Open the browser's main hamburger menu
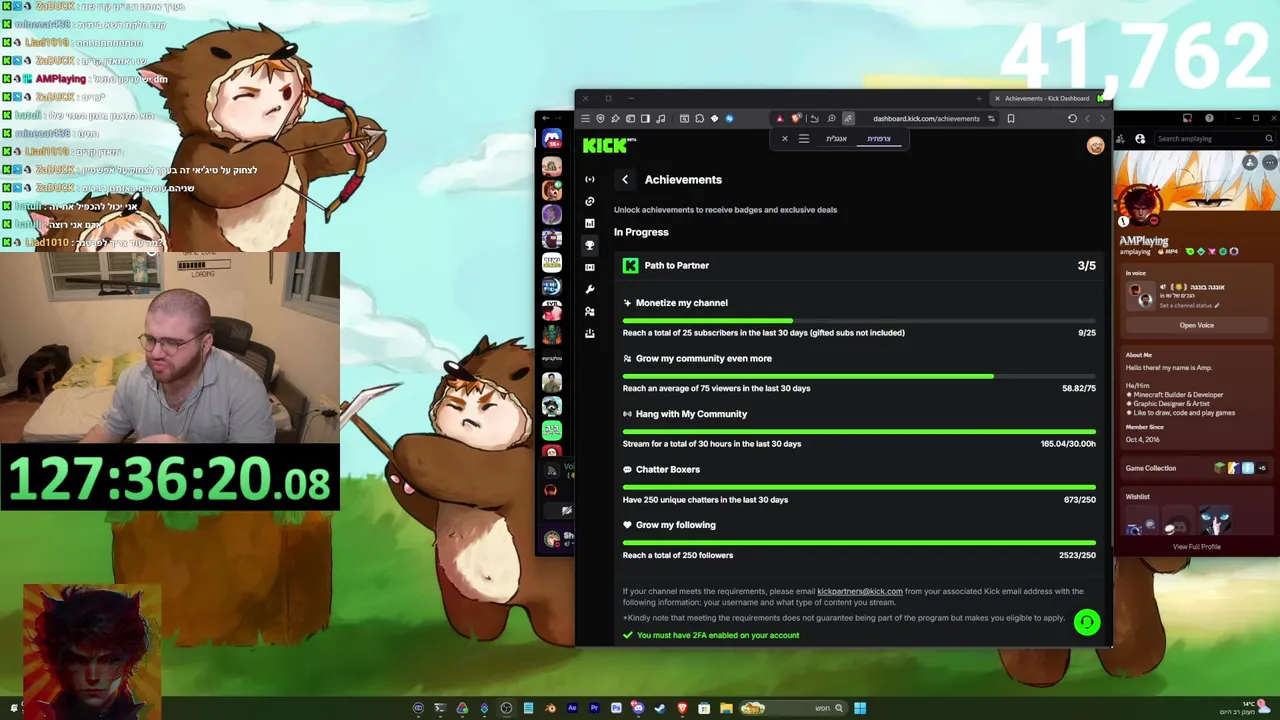Image resolution: width=1280 pixels, height=720 pixels. click(x=585, y=119)
